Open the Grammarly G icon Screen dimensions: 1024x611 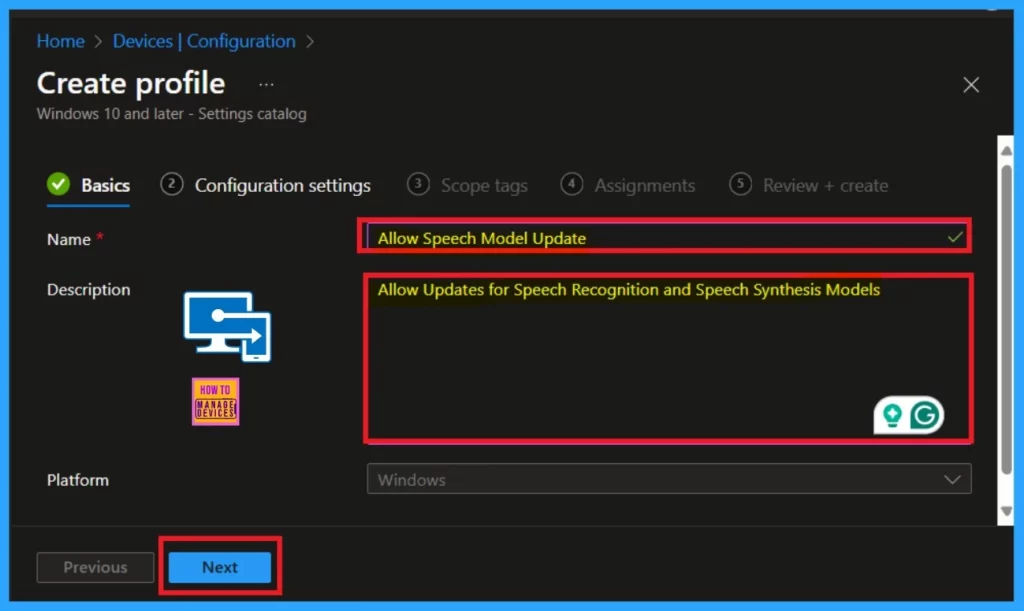925,415
